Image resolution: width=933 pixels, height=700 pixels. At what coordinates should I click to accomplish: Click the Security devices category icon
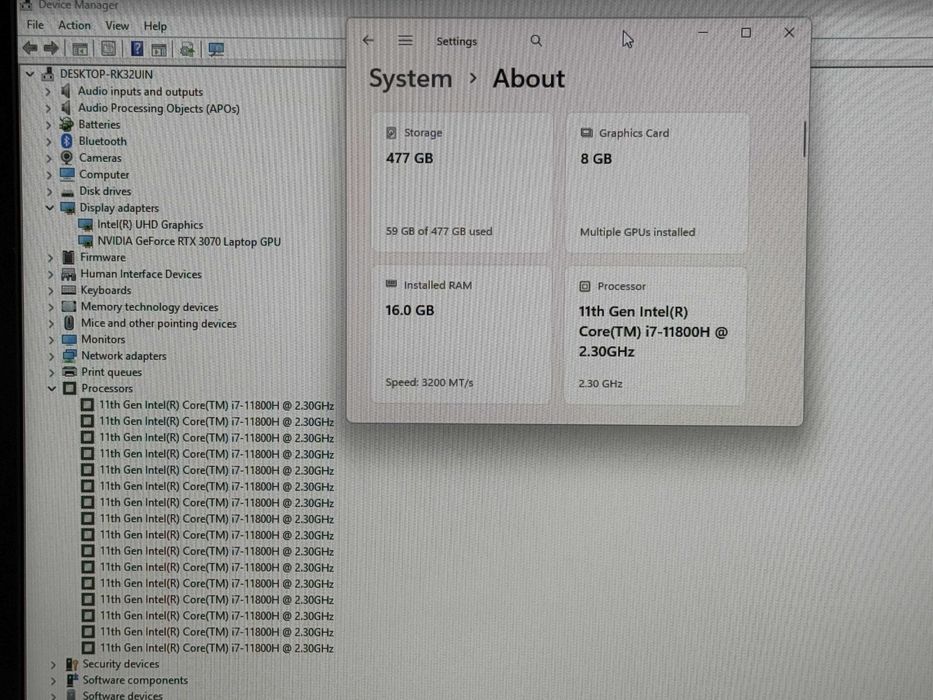point(72,664)
